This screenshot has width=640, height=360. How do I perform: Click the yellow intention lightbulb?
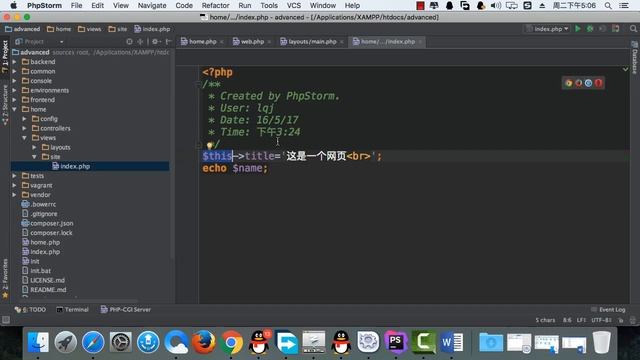209,145
